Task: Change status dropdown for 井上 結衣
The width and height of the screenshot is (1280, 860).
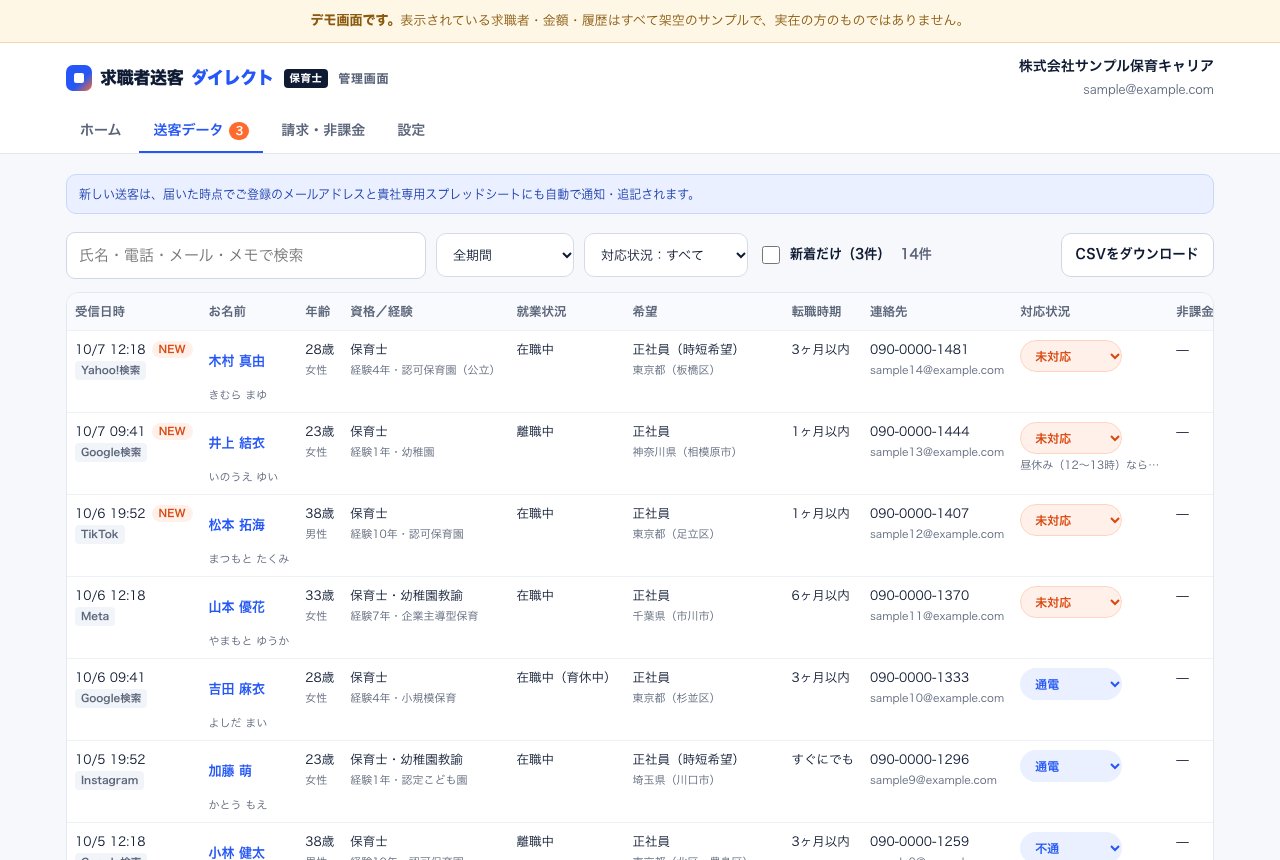Action: [x=1071, y=438]
